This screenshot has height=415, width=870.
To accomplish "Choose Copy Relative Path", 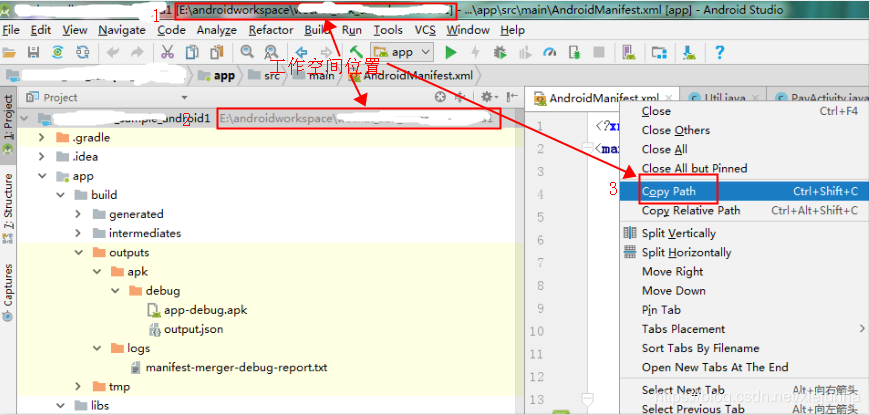I will pos(743,210).
